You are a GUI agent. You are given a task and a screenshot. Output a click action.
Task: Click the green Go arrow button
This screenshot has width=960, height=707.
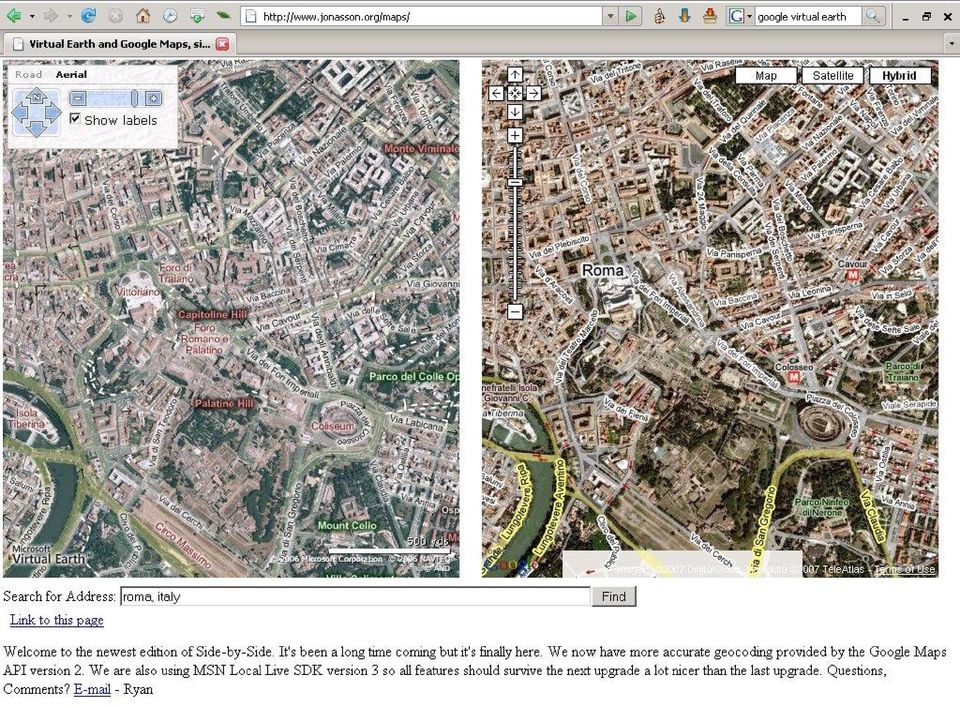(x=631, y=17)
